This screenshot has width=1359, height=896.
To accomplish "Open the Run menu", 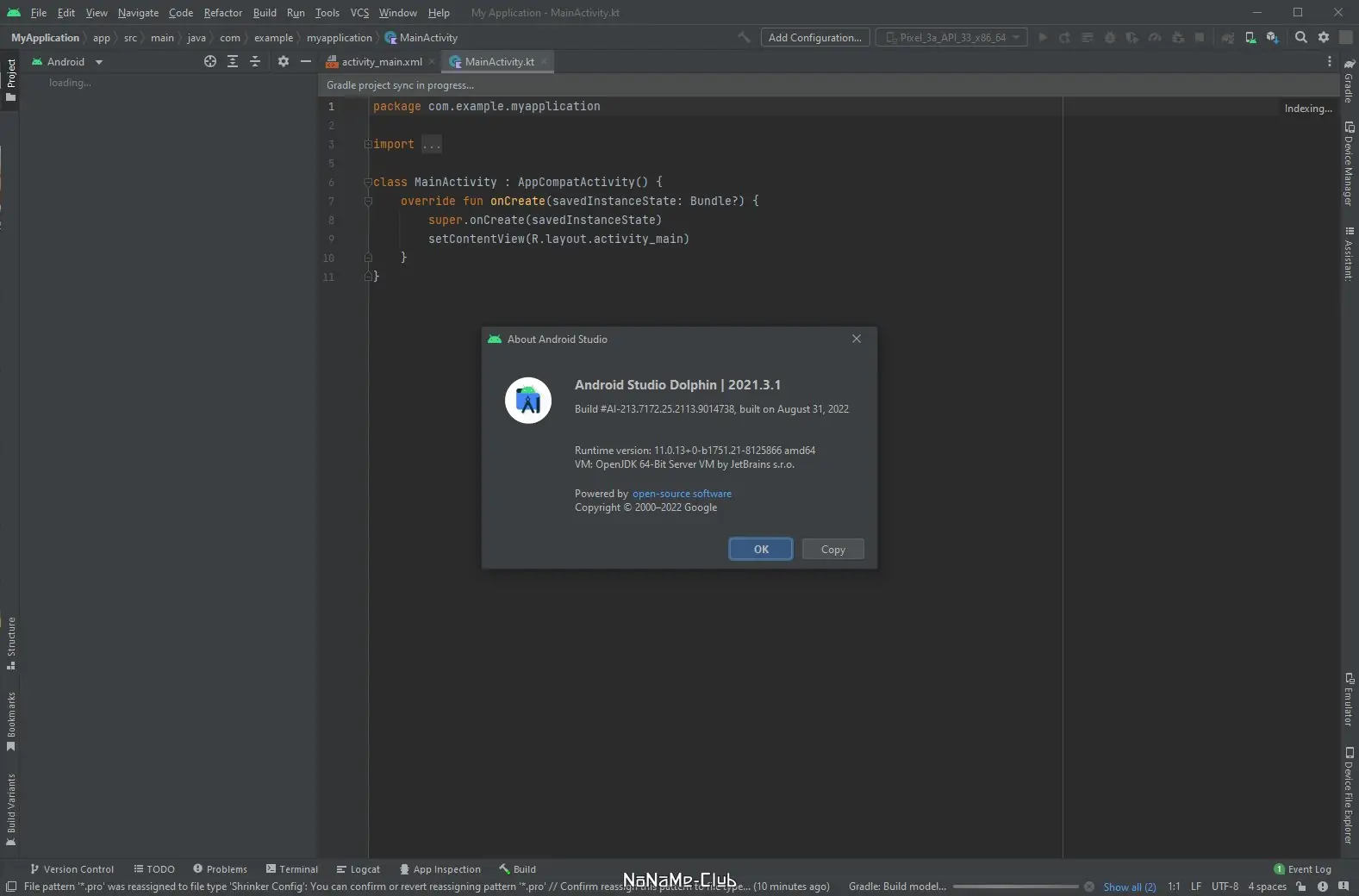I will pyautogui.click(x=296, y=13).
